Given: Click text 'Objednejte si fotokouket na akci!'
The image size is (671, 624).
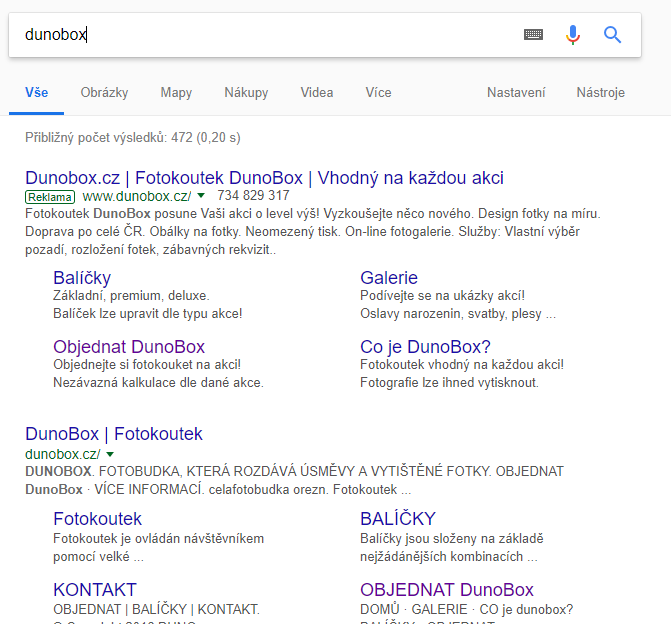Looking at the screenshot, I should 147,365.
